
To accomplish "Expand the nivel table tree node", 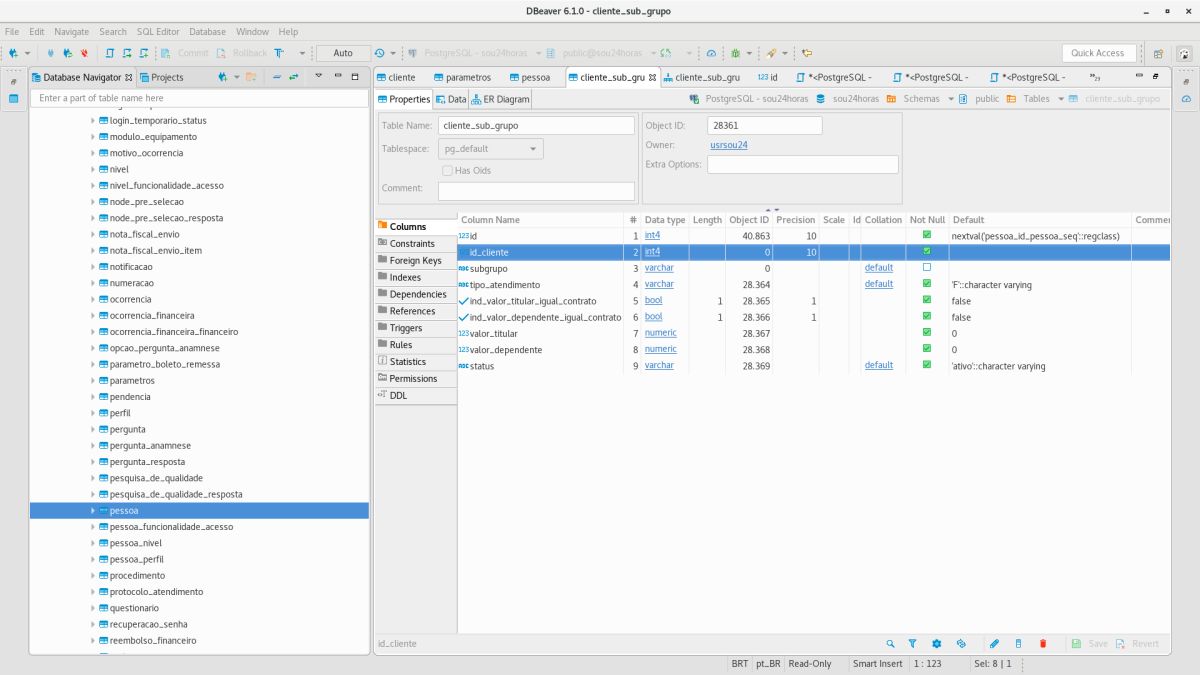I will (93, 169).
